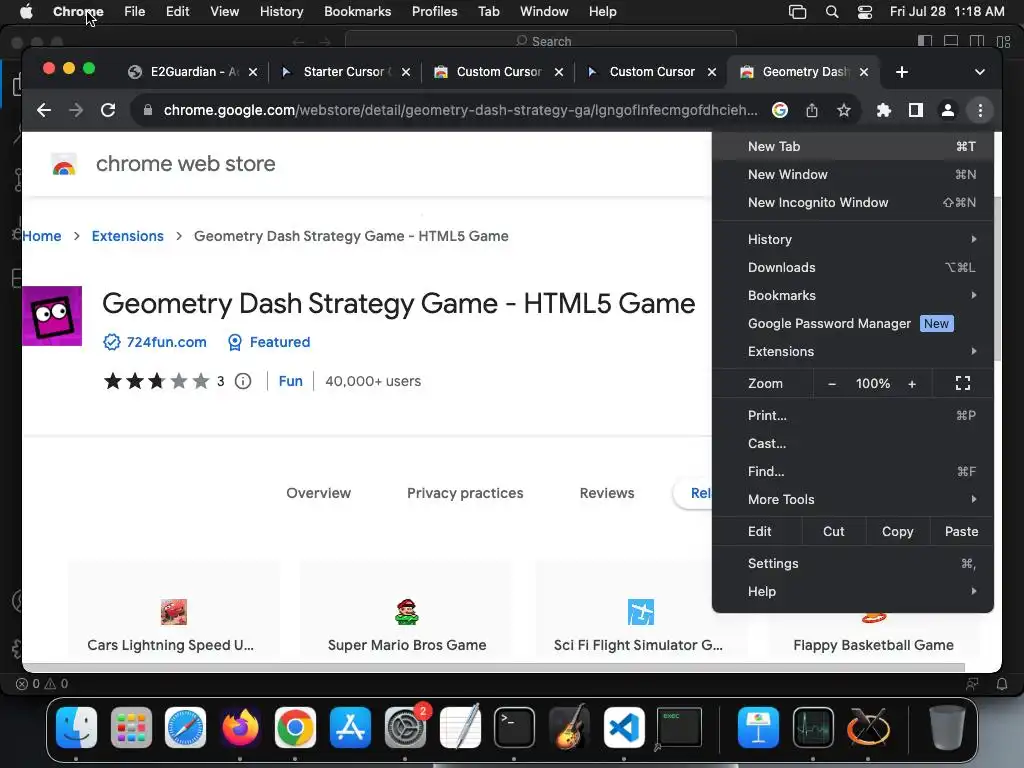Open the Fun category link
The width and height of the screenshot is (1024, 768).
pyautogui.click(x=291, y=381)
